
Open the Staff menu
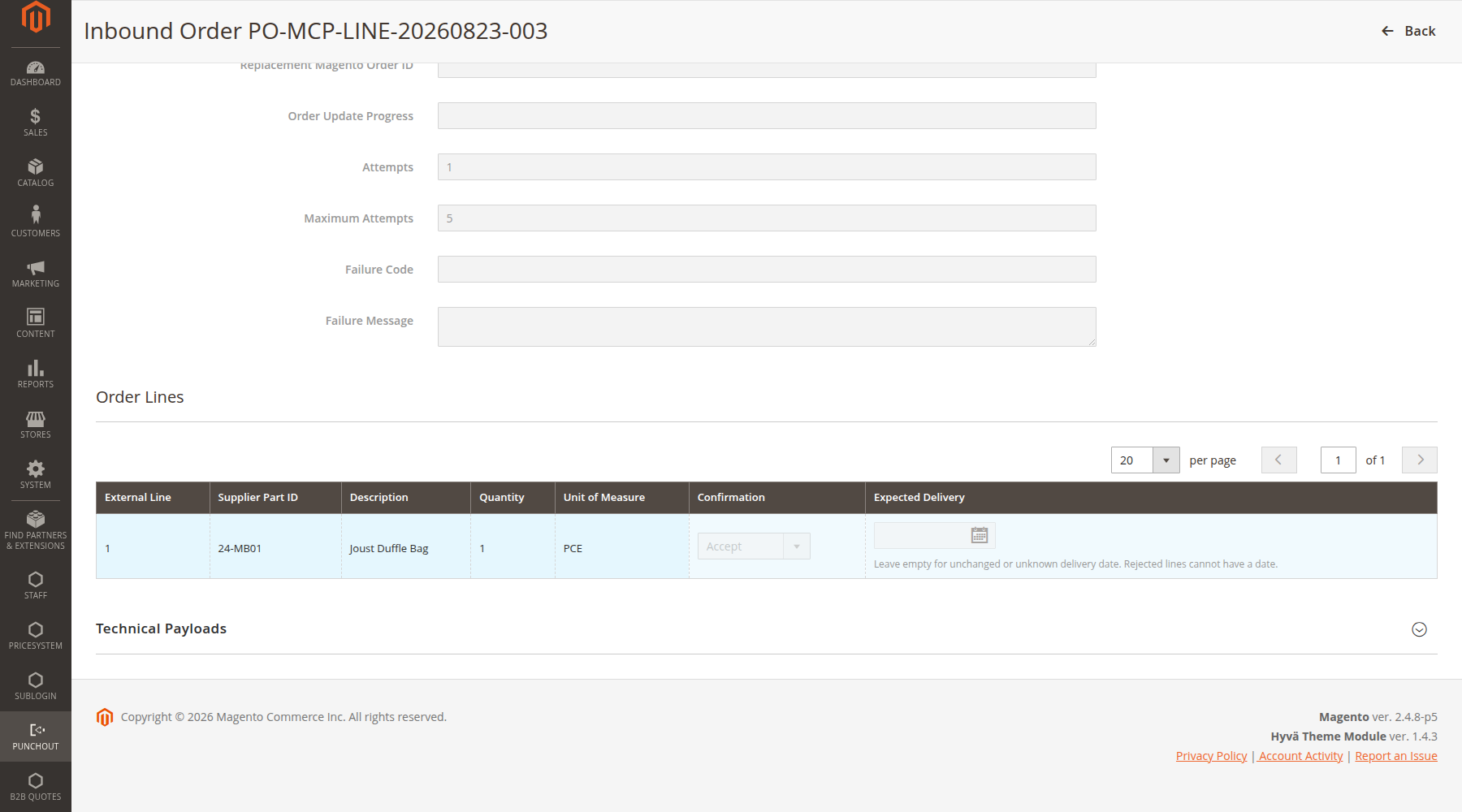coord(36,586)
